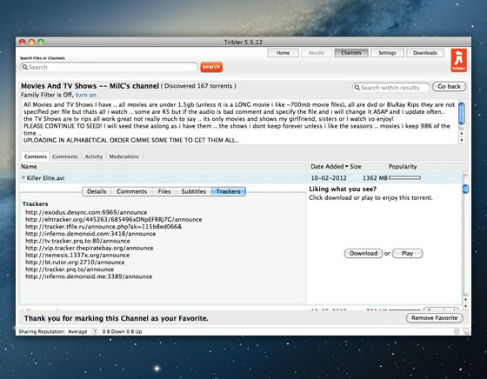The height and width of the screenshot is (379, 487).
Task: Select the inferno.demonoid.me tracker URL
Action: (x=89, y=277)
